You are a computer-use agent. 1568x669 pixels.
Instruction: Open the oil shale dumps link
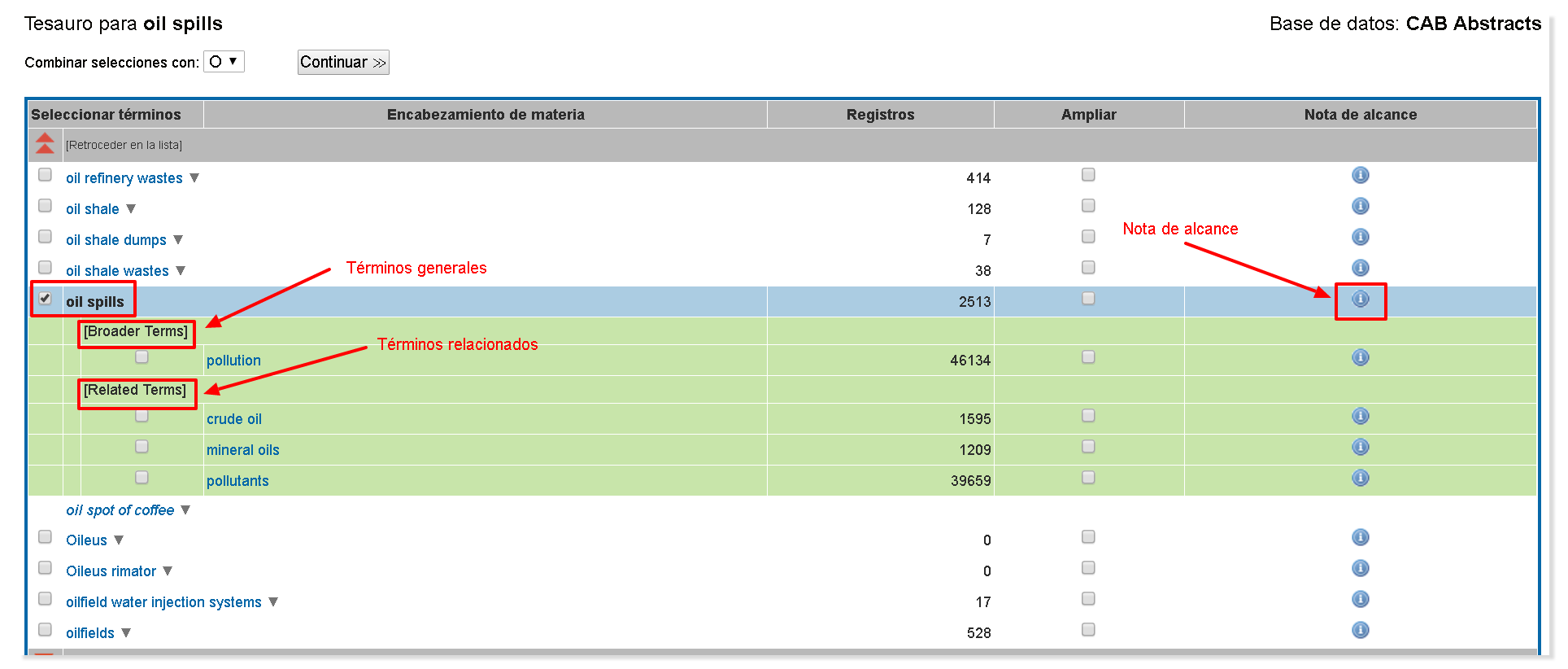pos(116,240)
